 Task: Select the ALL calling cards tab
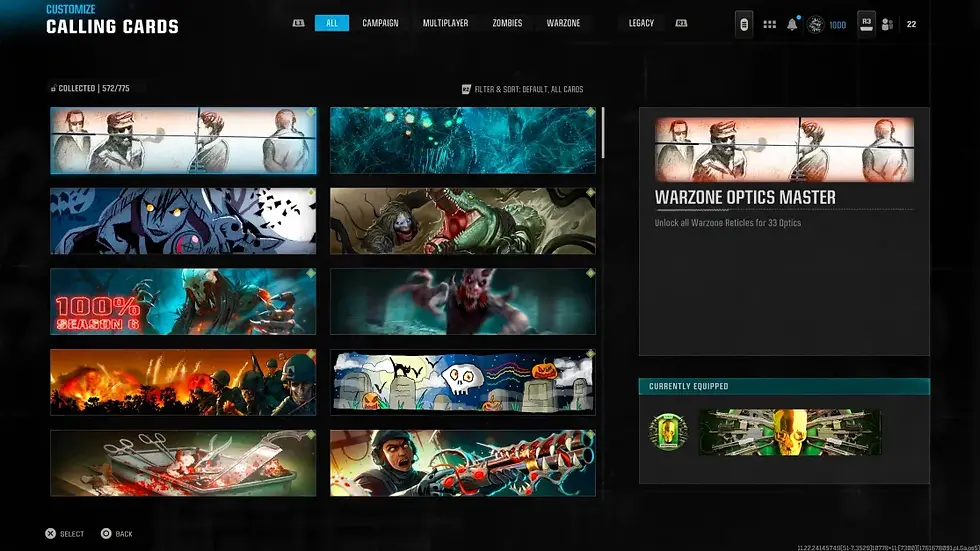(x=332, y=23)
